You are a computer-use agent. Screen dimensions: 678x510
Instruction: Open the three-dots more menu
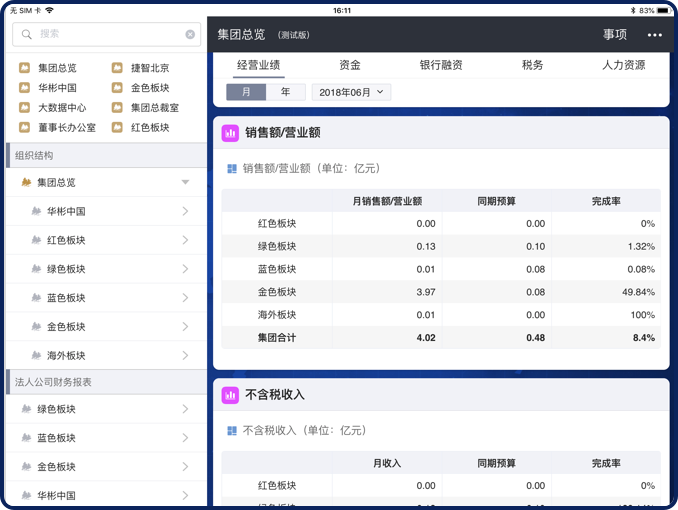click(655, 35)
